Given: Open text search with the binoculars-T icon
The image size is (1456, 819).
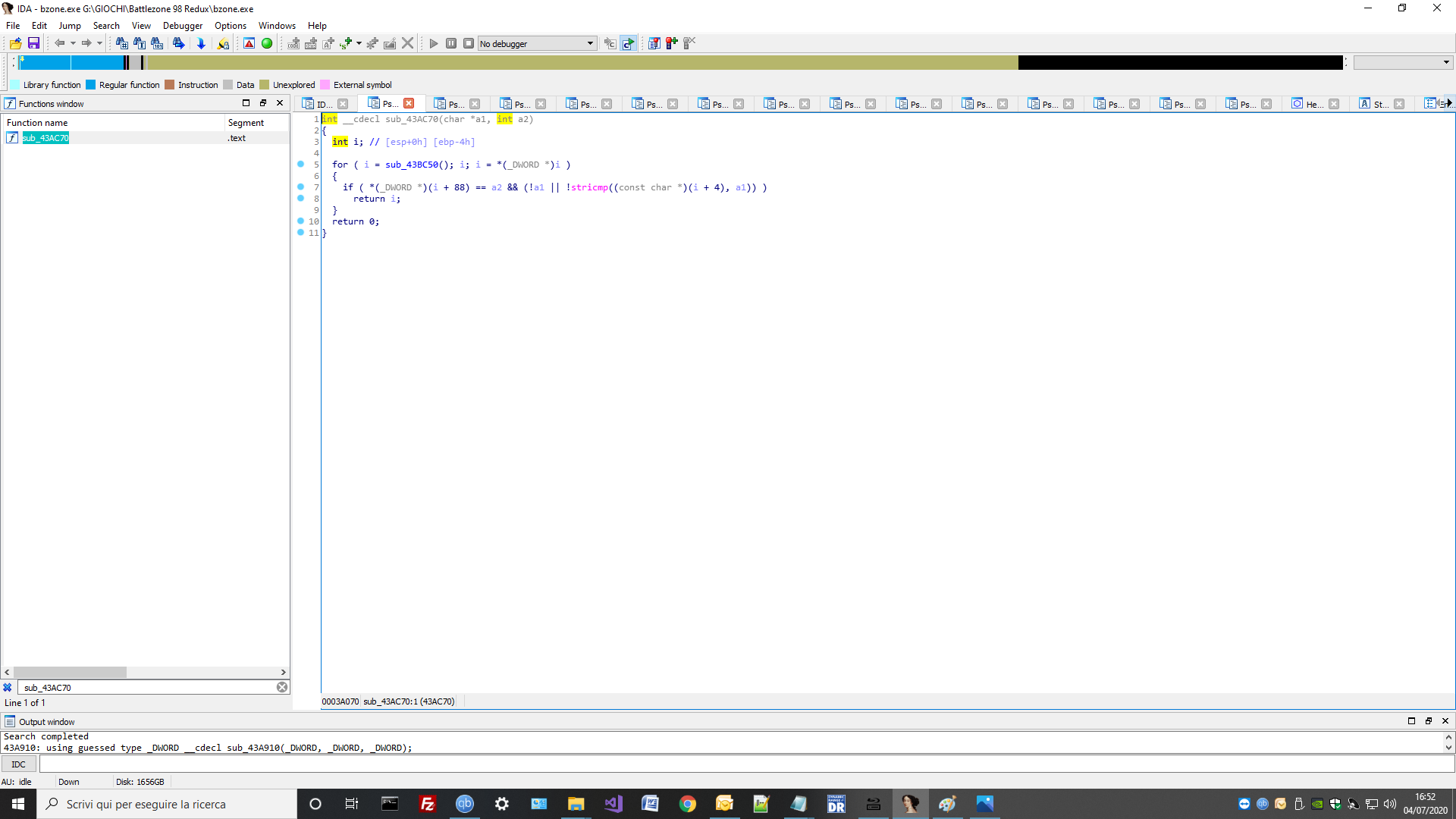Looking at the screenshot, I should pyautogui.click(x=140, y=43).
